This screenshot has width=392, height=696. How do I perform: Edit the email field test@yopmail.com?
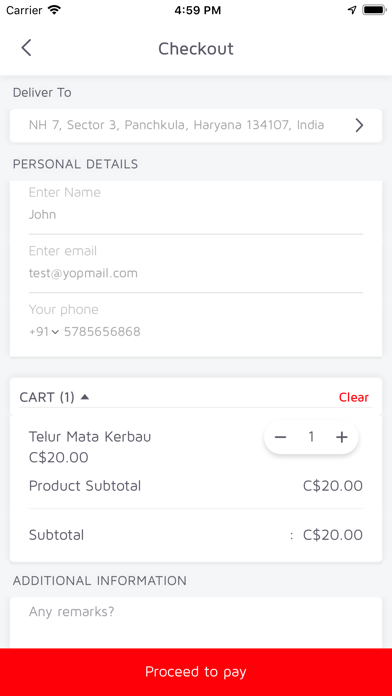(x=196, y=273)
